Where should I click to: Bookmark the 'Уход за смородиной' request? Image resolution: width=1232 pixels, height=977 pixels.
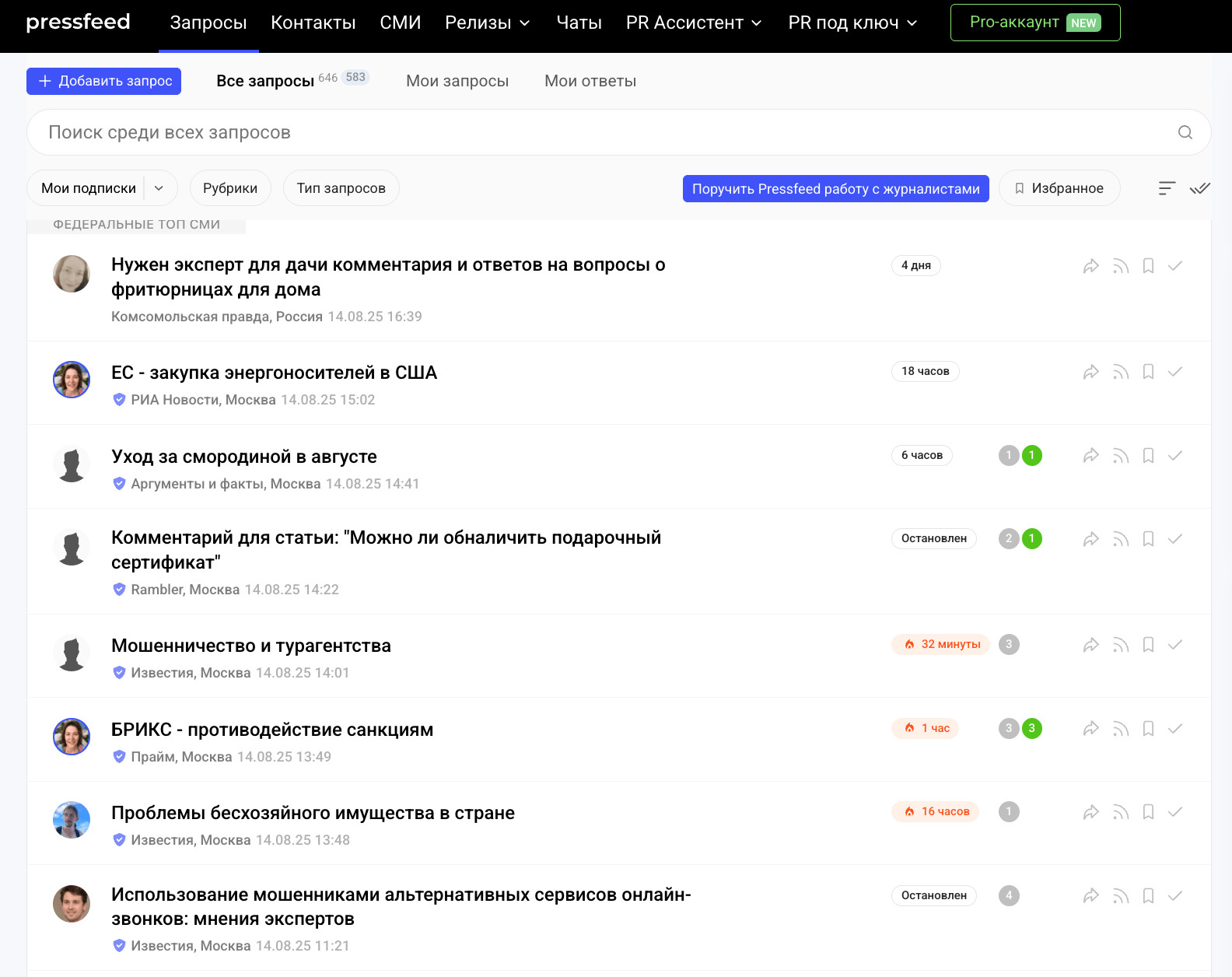coord(1148,456)
